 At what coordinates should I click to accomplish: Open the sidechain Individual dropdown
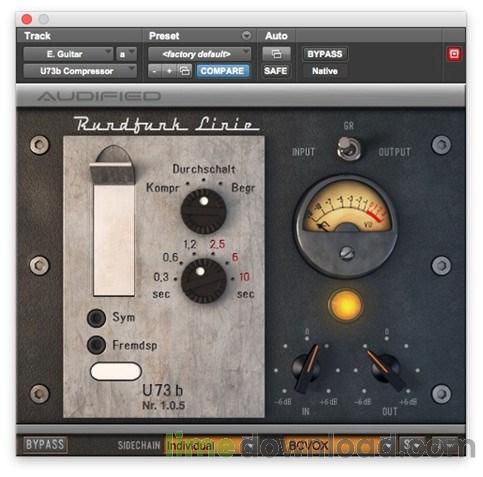(209, 445)
